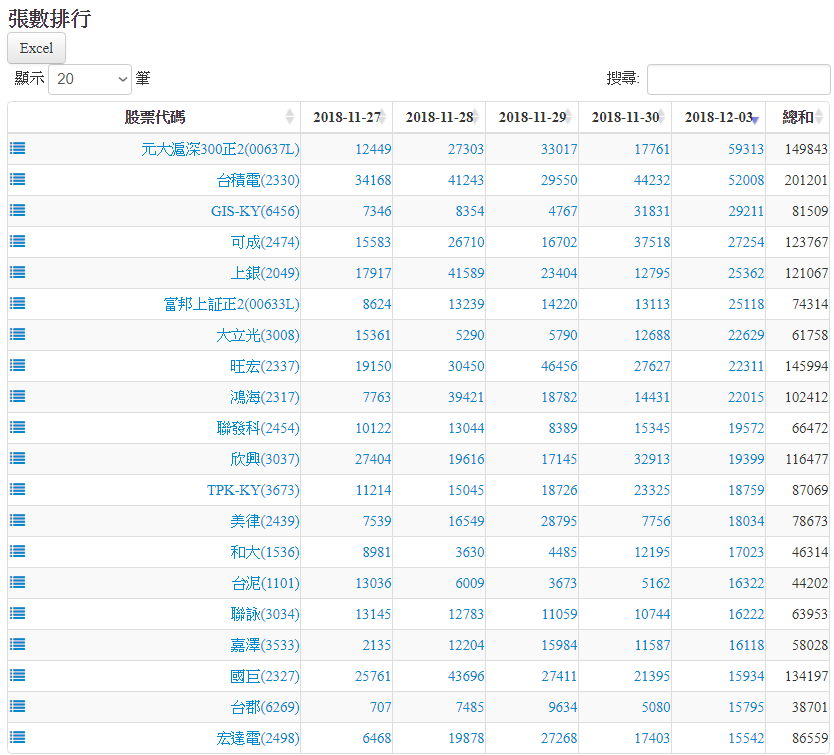The height and width of the screenshot is (755, 834).
Task: Open the list icon next to 國巨(2327)
Action: point(18,676)
